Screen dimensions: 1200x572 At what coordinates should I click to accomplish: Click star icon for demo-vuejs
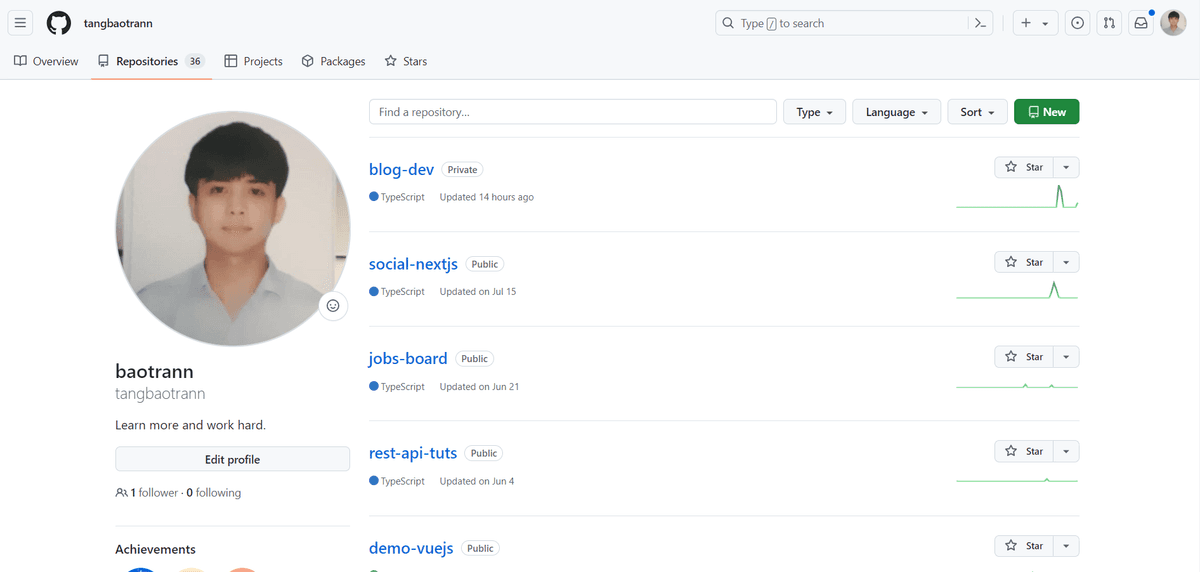tap(1011, 546)
